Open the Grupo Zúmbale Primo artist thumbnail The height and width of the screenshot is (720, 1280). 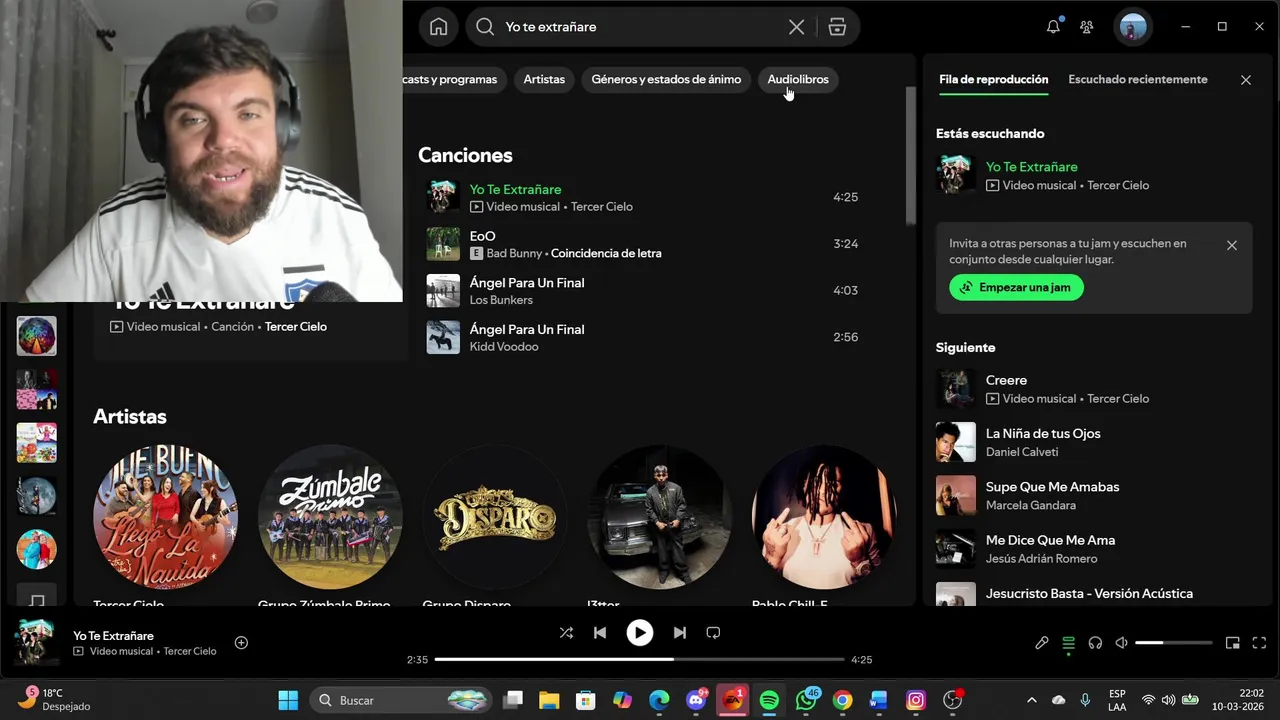coord(330,517)
